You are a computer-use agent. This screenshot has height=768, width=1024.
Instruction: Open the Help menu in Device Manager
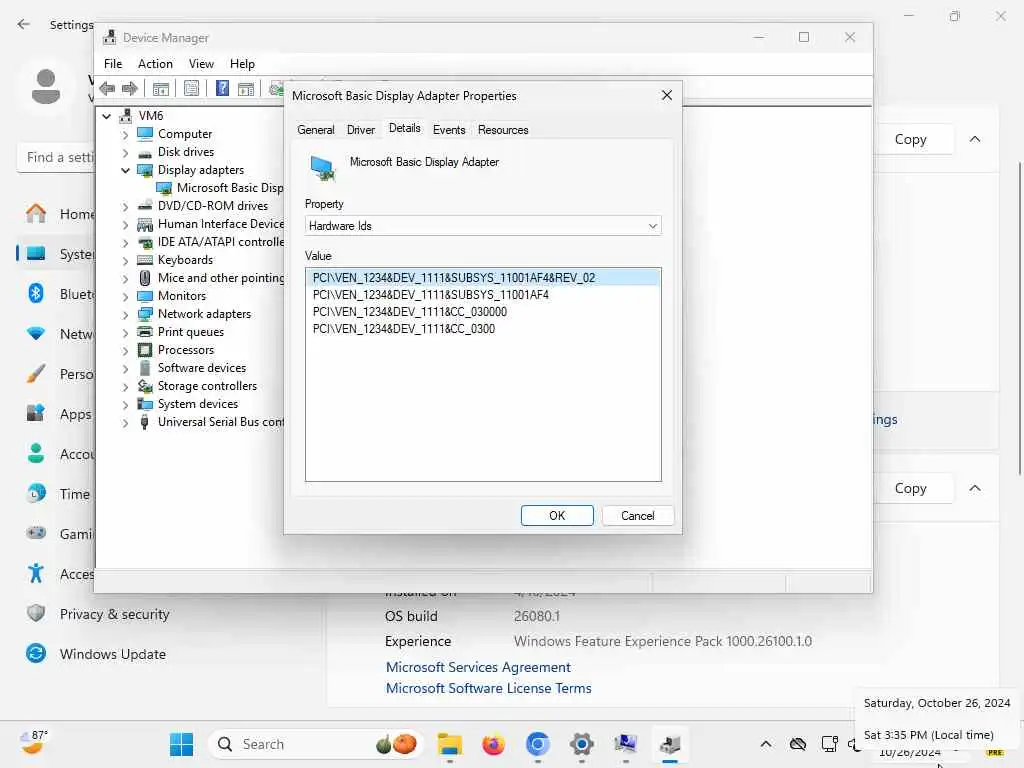(x=242, y=64)
